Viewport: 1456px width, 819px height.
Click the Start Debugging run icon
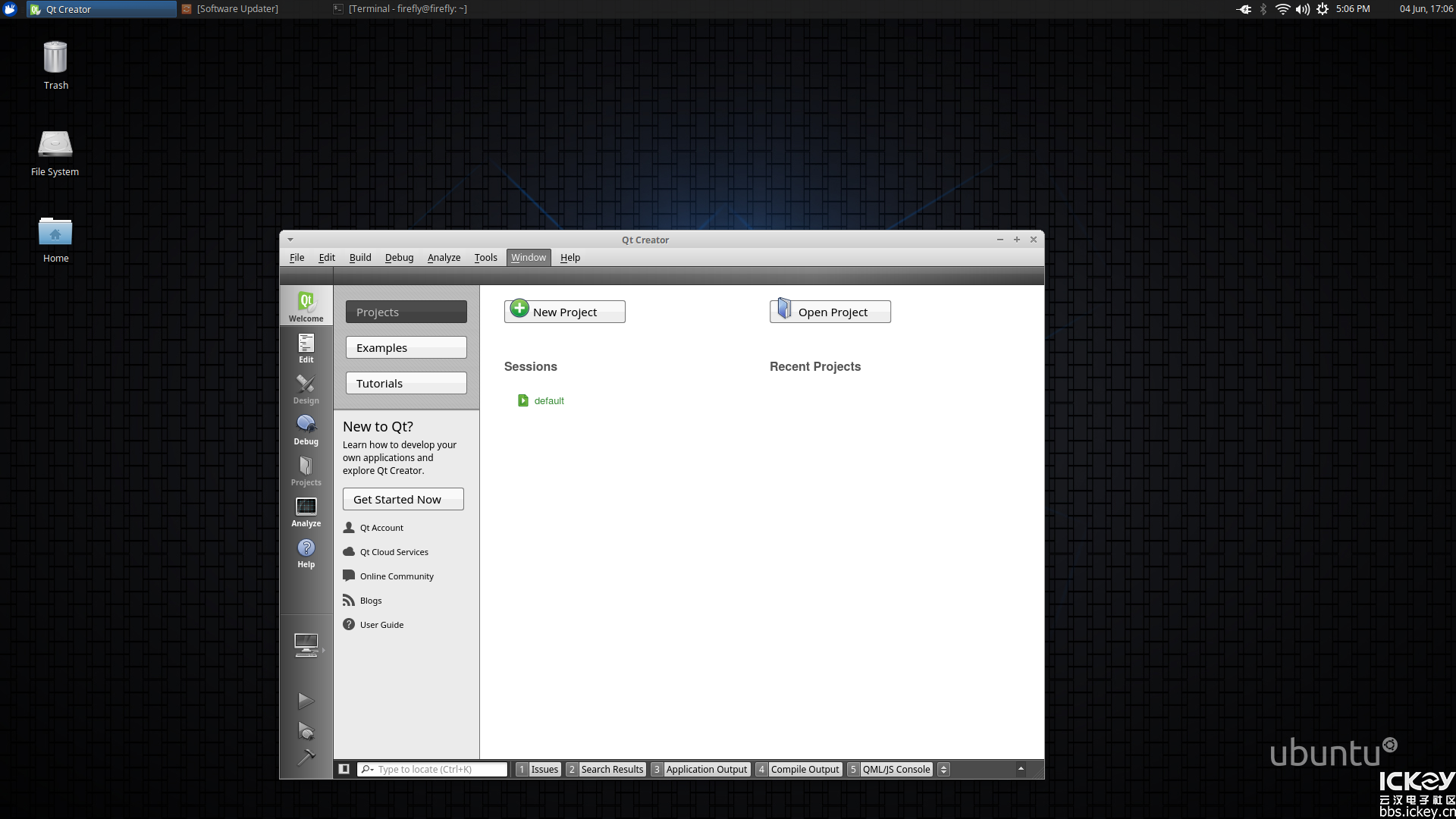click(x=306, y=730)
